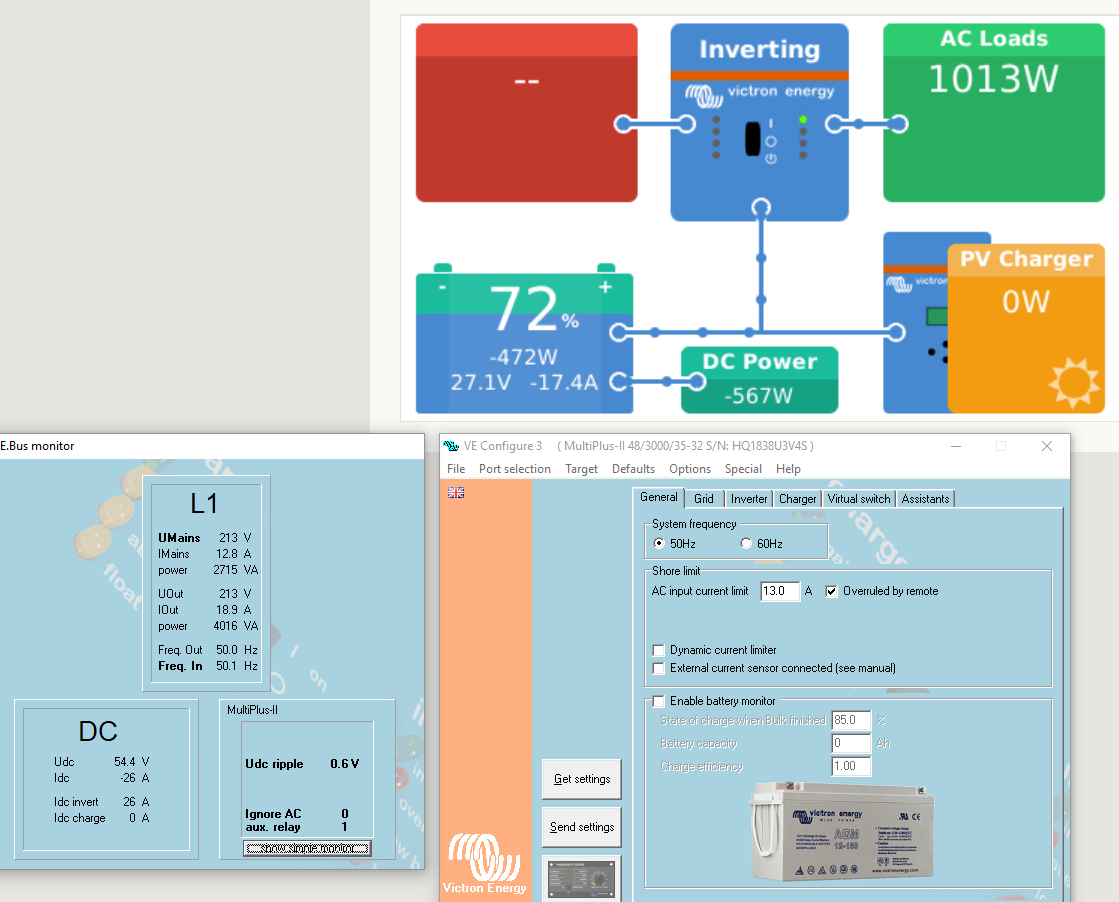Open the Target menu
The width and height of the screenshot is (1119, 902).
tap(582, 469)
